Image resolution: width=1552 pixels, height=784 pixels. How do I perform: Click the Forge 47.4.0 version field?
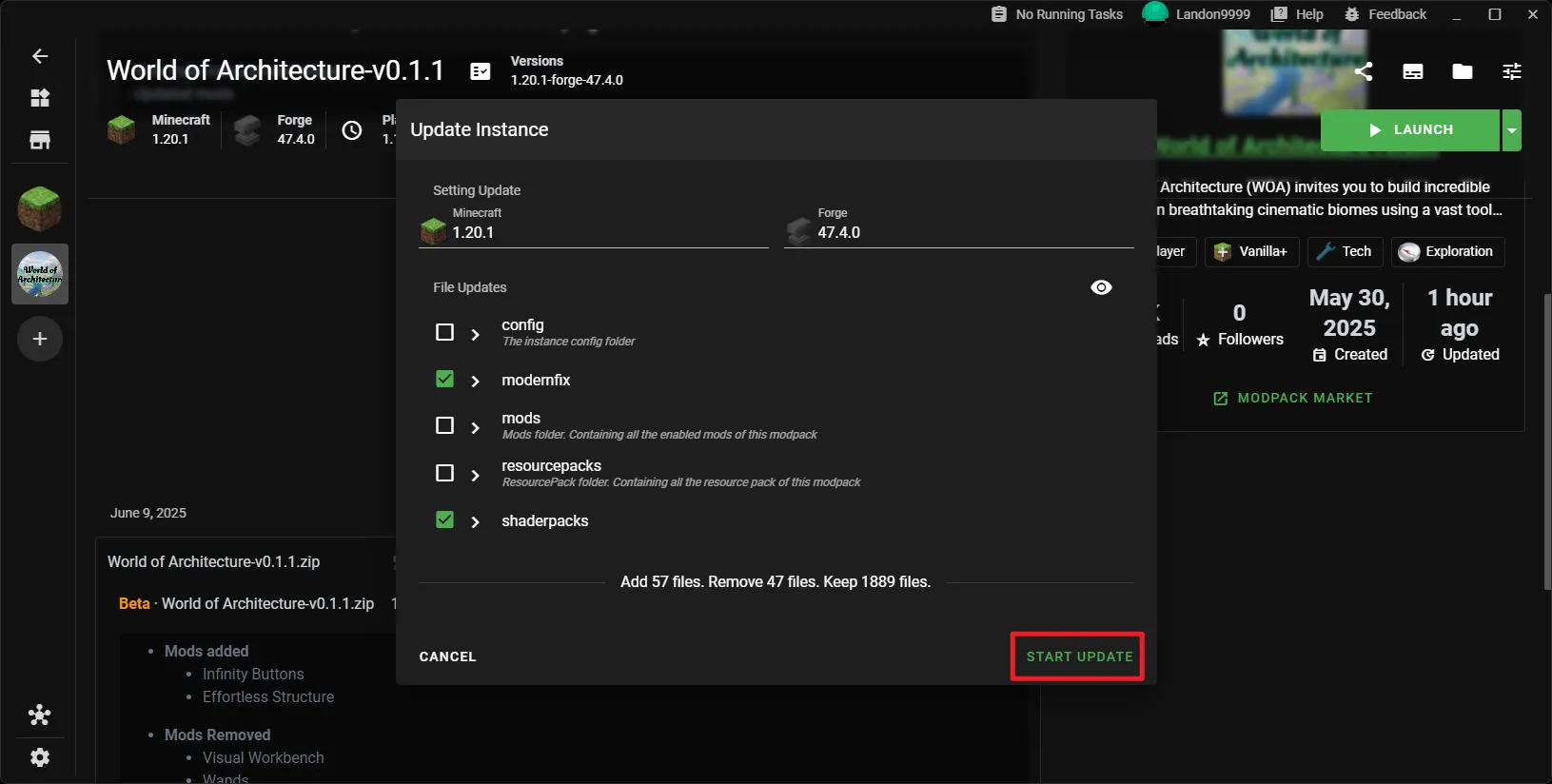tap(959, 226)
